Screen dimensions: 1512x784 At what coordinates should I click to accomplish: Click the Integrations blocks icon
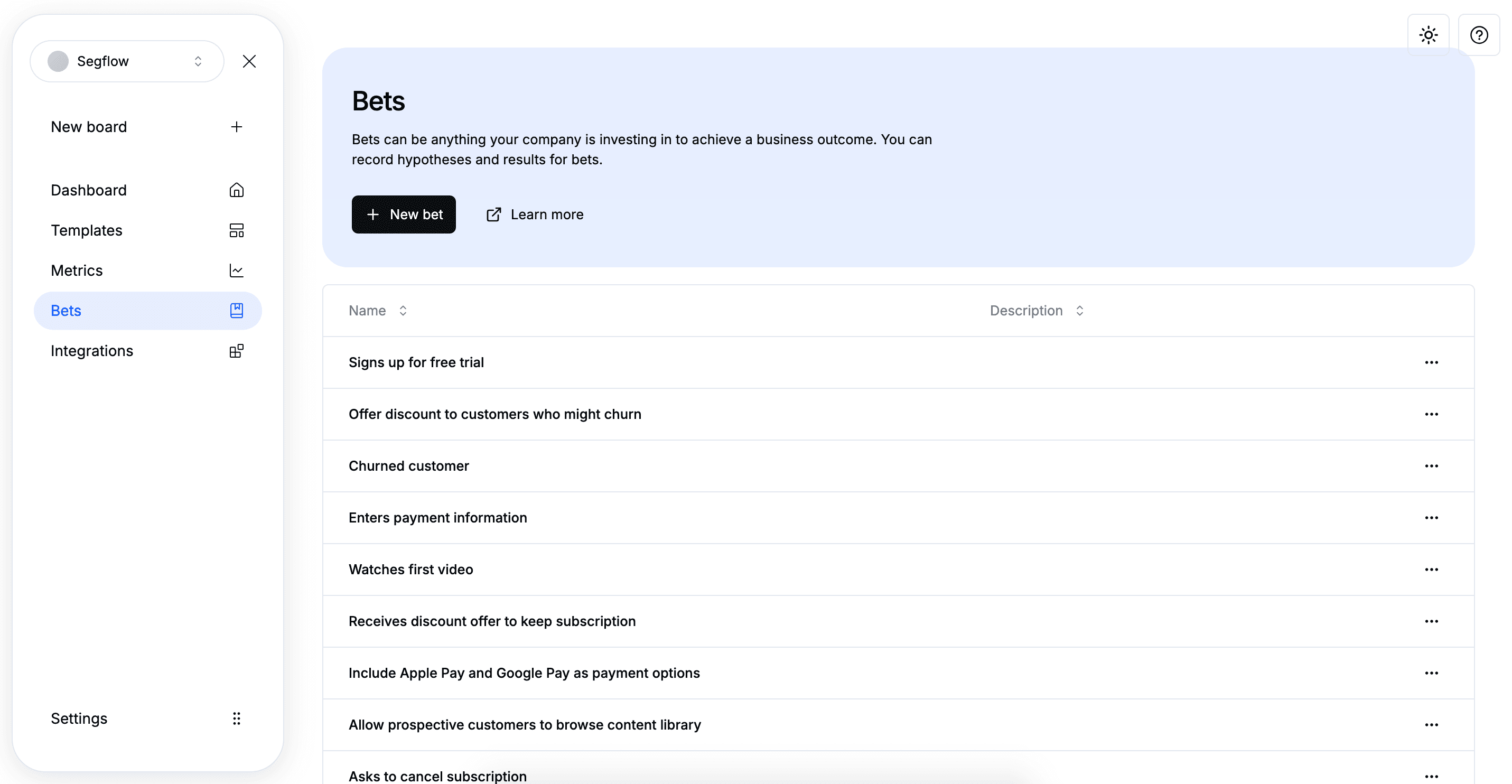pyautogui.click(x=237, y=351)
